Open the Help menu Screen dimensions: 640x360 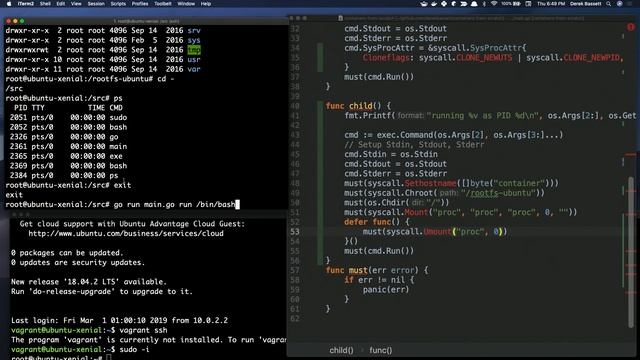tap(206, 4)
